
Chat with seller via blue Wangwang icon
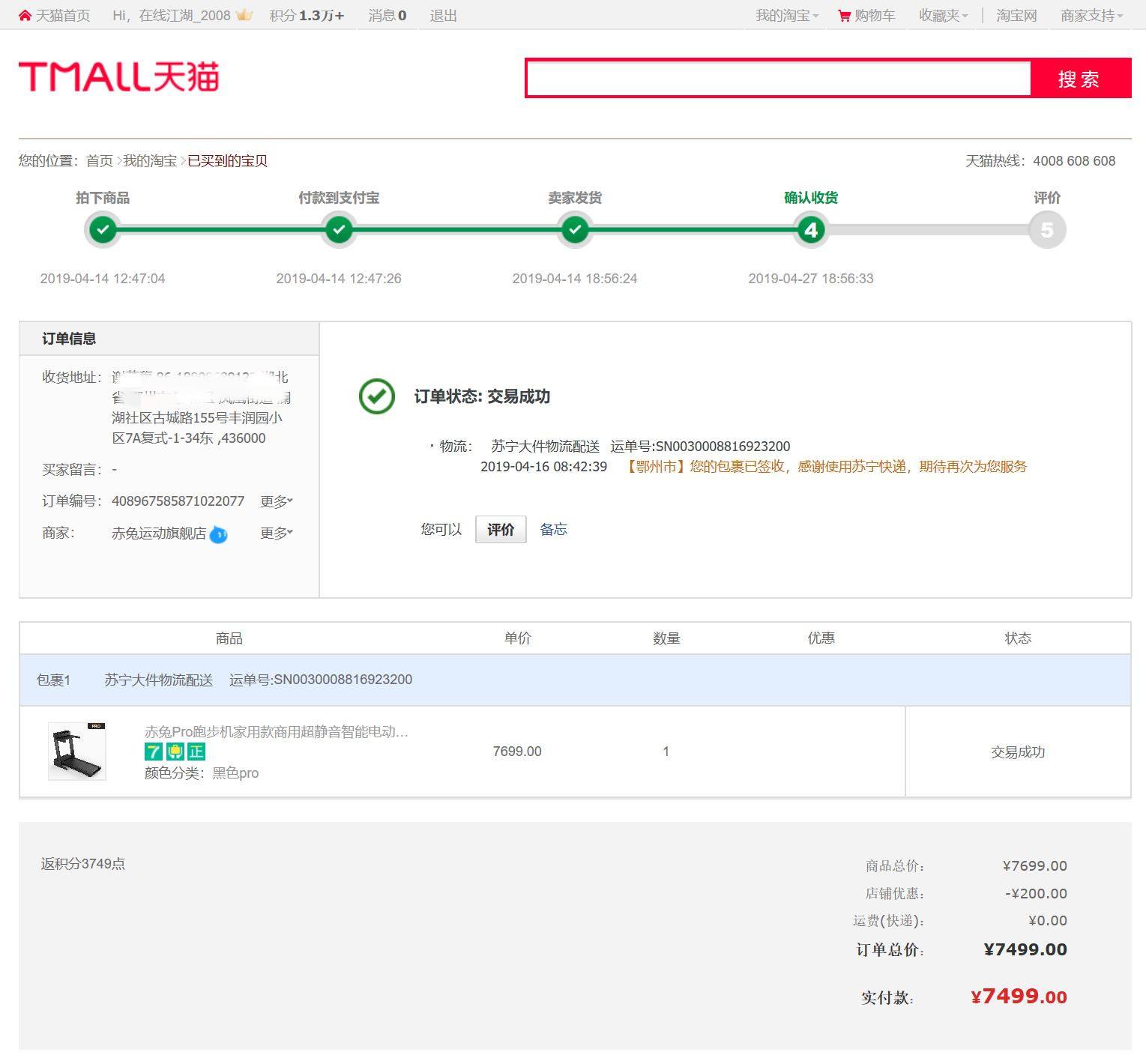point(219,534)
